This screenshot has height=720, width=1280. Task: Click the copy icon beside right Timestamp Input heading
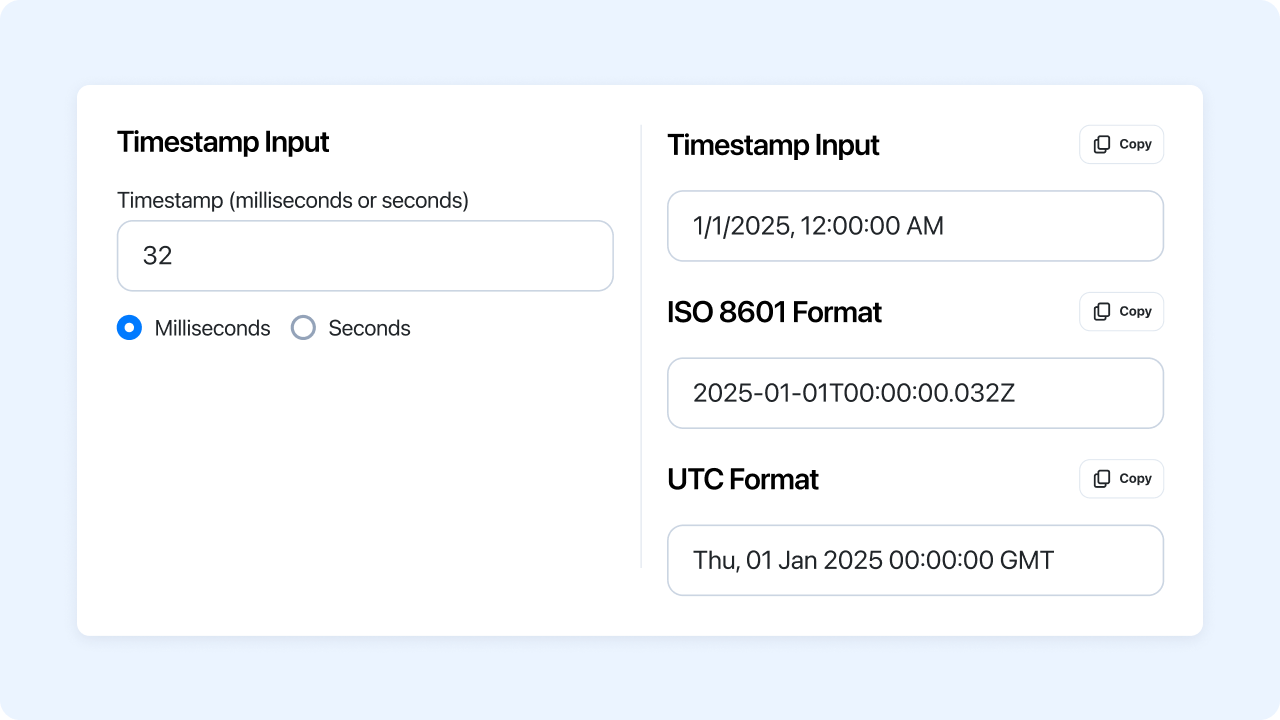(1102, 145)
